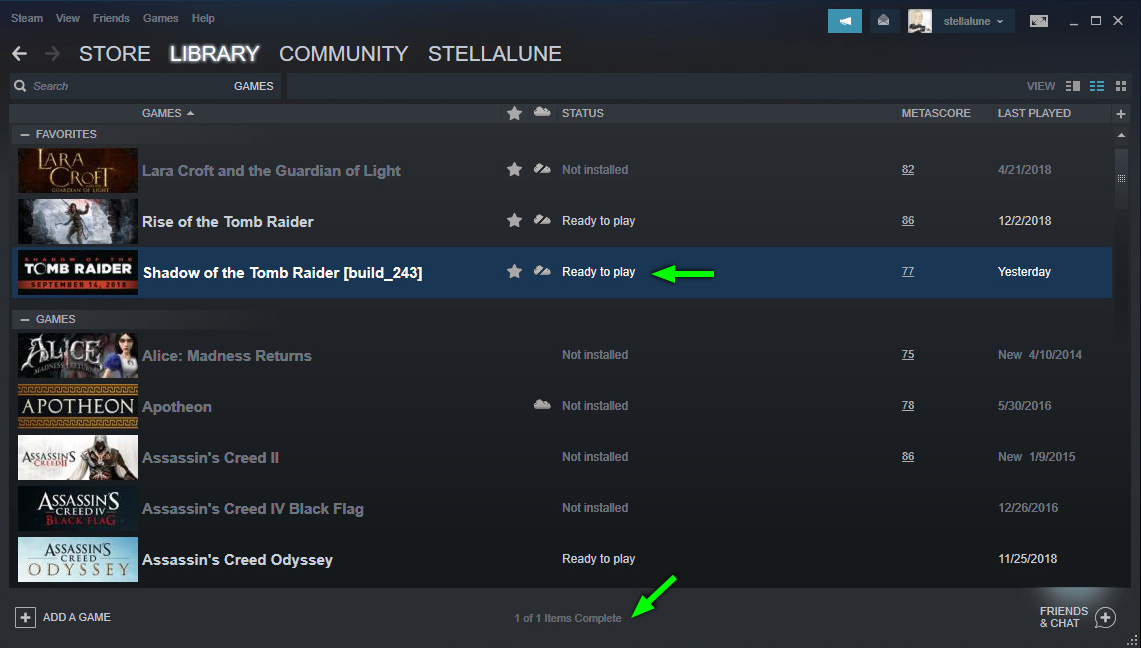Open the inbox envelope icon

883,21
